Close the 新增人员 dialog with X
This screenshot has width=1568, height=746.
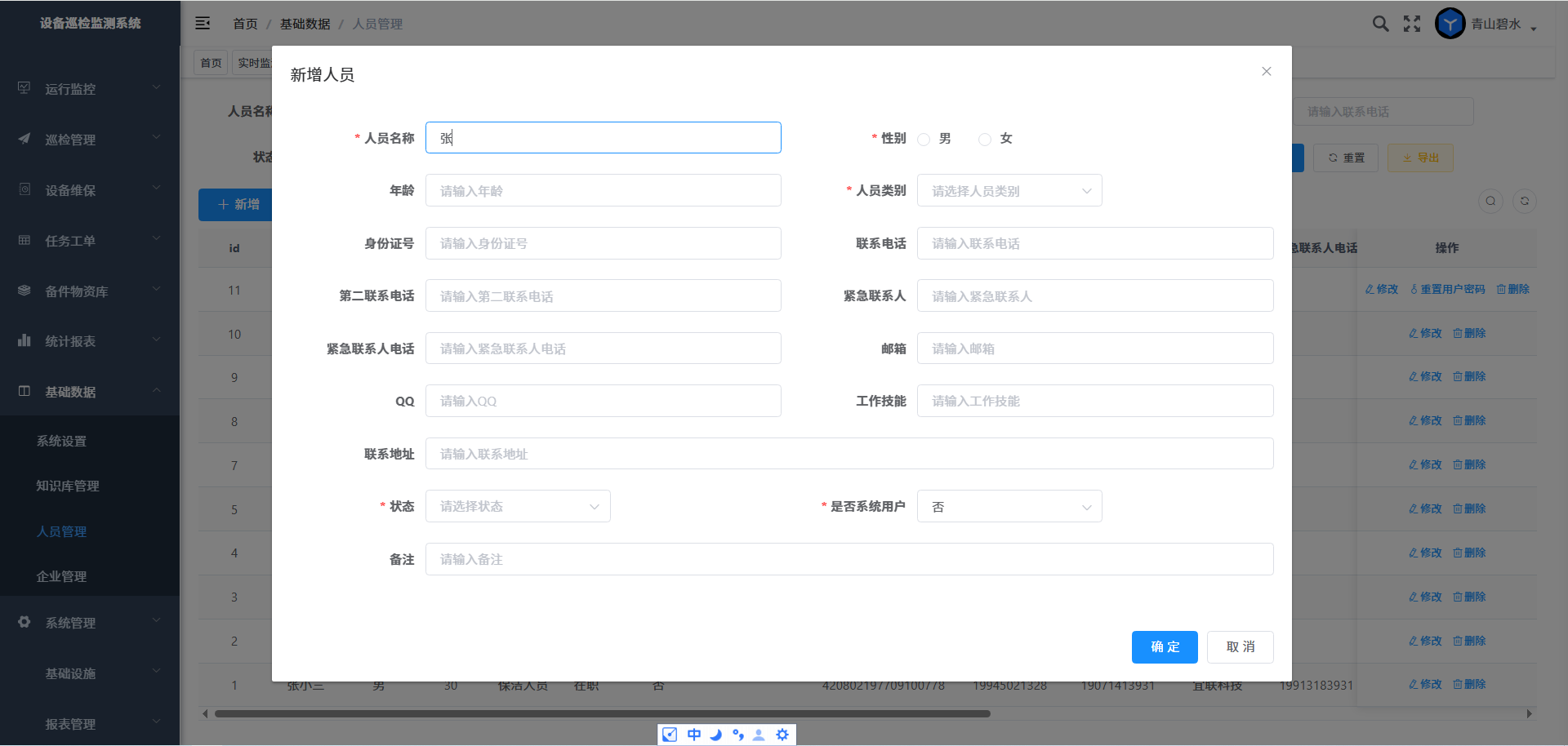1267,72
